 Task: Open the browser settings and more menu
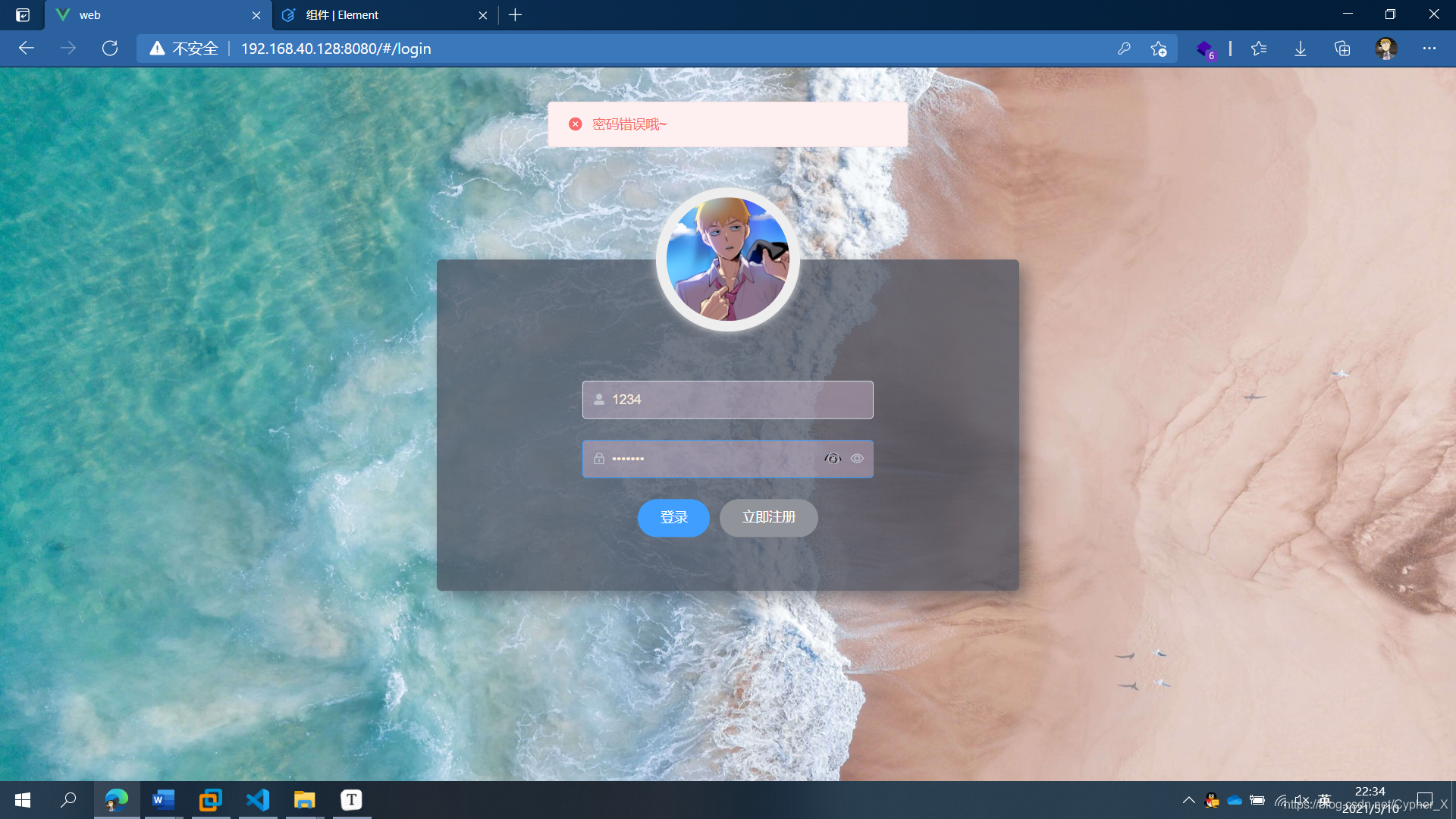tap(1429, 49)
